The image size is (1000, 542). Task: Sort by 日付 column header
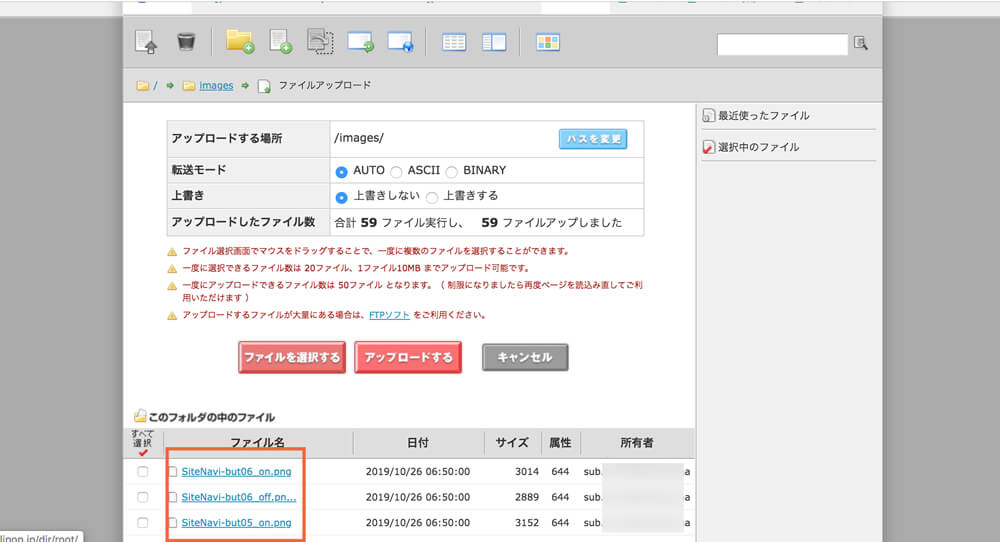coord(418,443)
